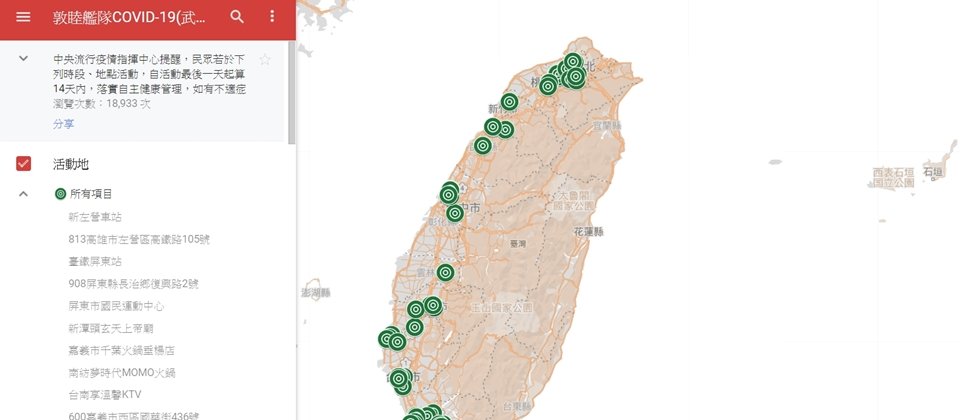Viewport: 960px width, 420px height.
Task: Select 908屏東縣長治鄉復興路2號 entry
Action: click(x=133, y=283)
